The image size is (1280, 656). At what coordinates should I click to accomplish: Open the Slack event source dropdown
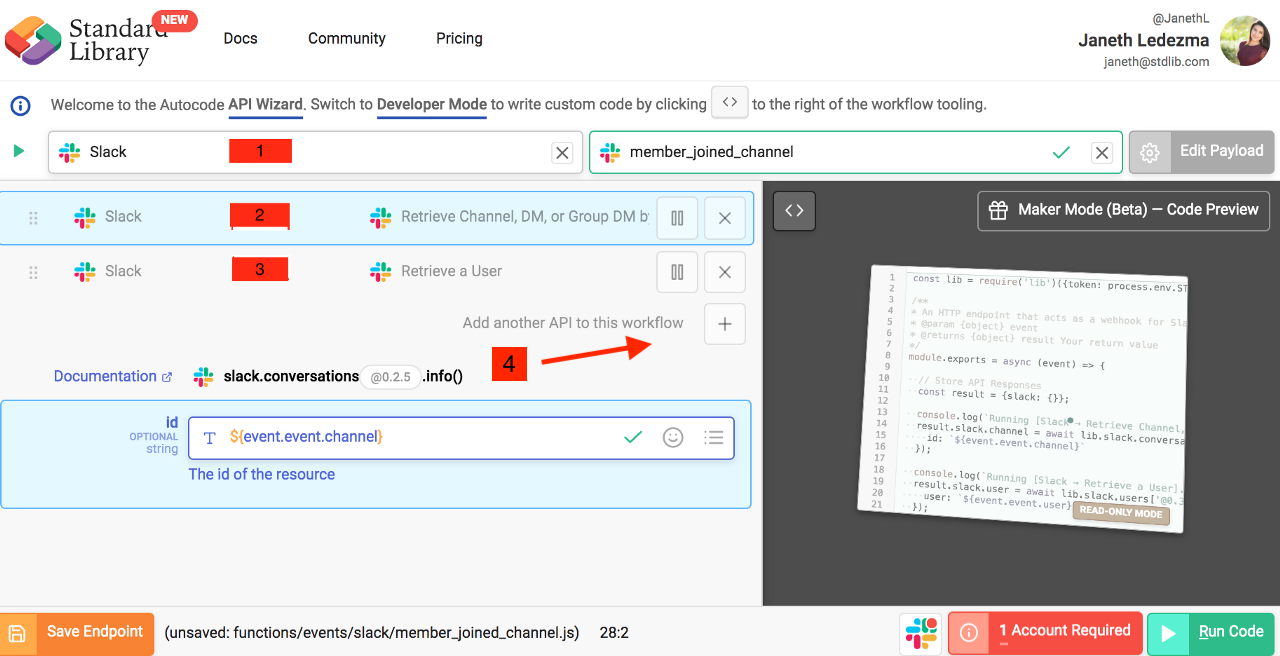(x=315, y=152)
